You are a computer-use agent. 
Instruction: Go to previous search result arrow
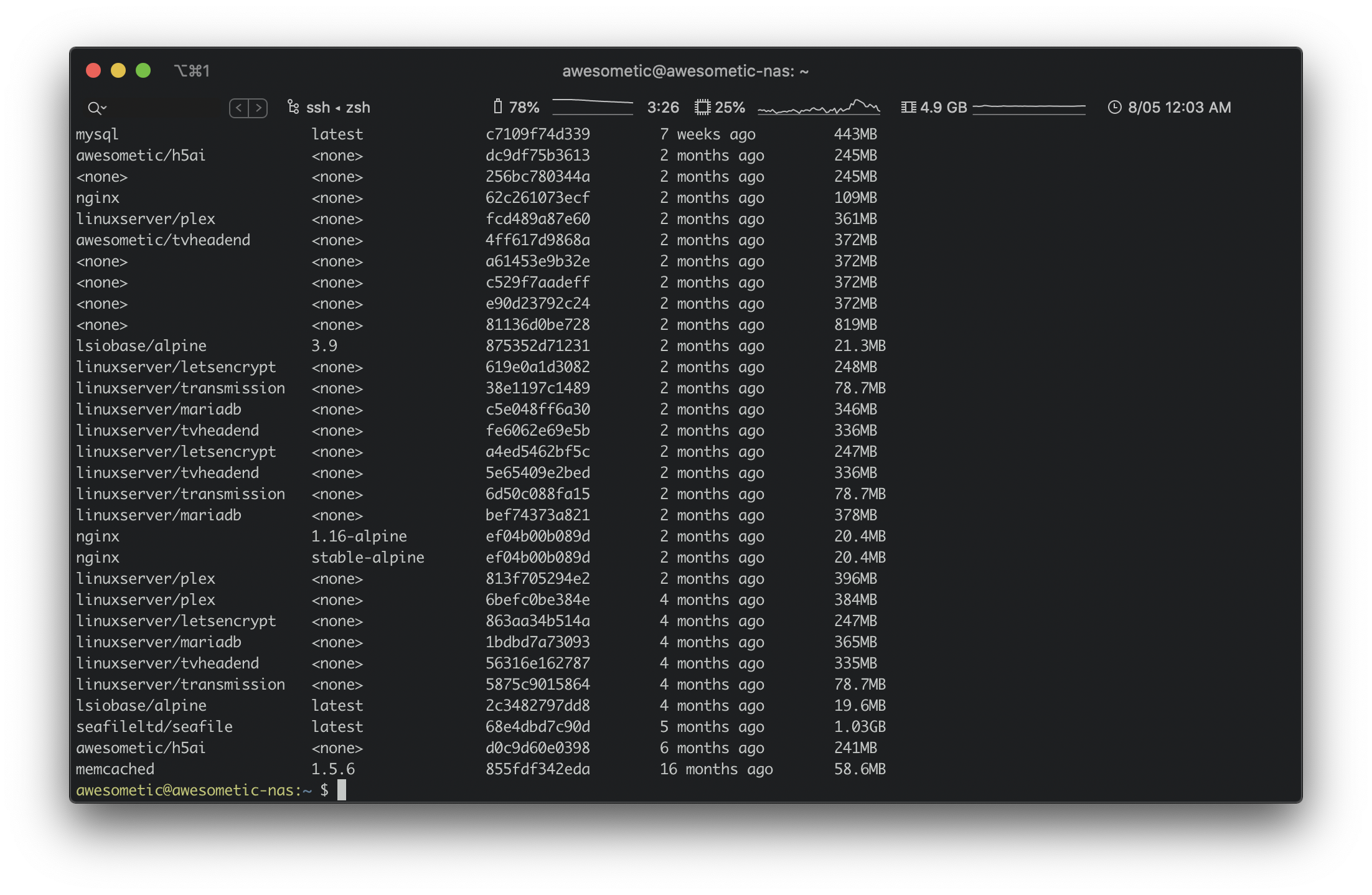click(x=239, y=108)
